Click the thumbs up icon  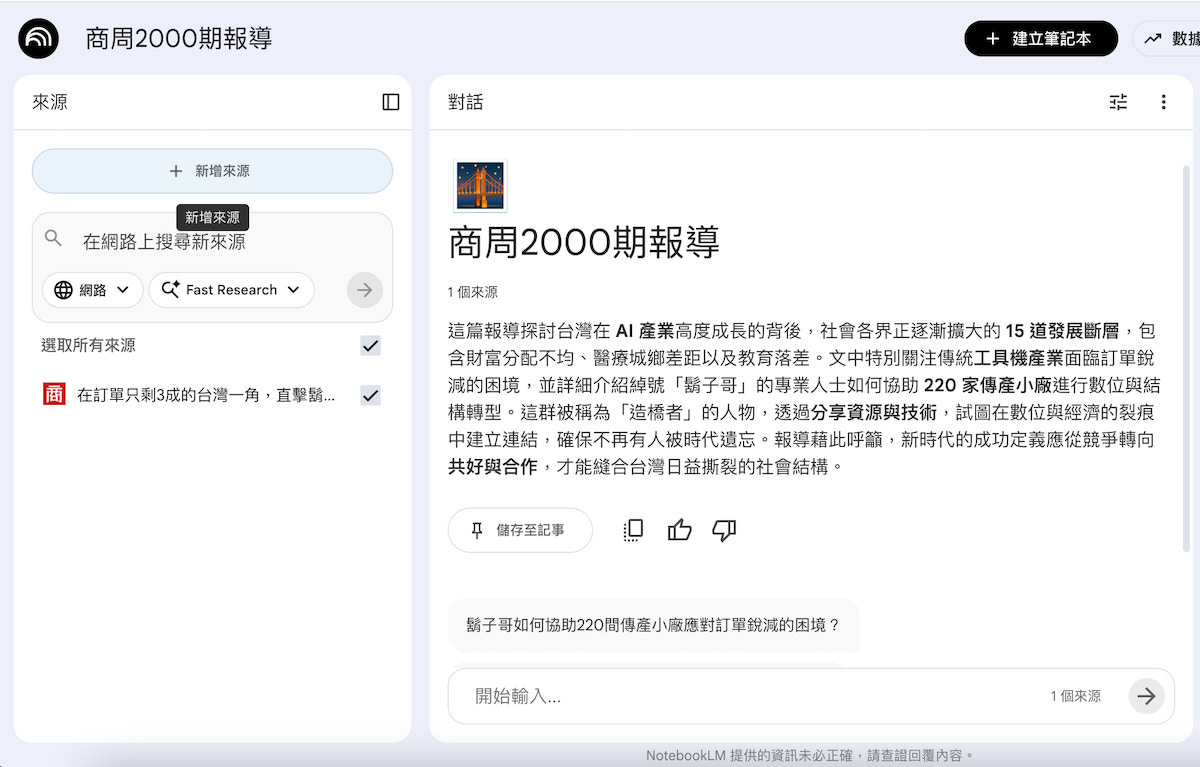pyautogui.click(x=680, y=530)
